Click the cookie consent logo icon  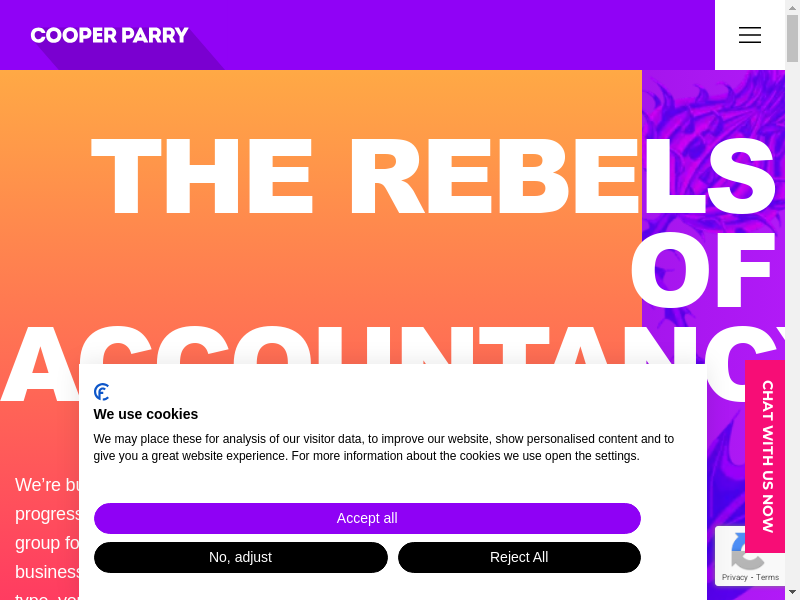(x=102, y=392)
